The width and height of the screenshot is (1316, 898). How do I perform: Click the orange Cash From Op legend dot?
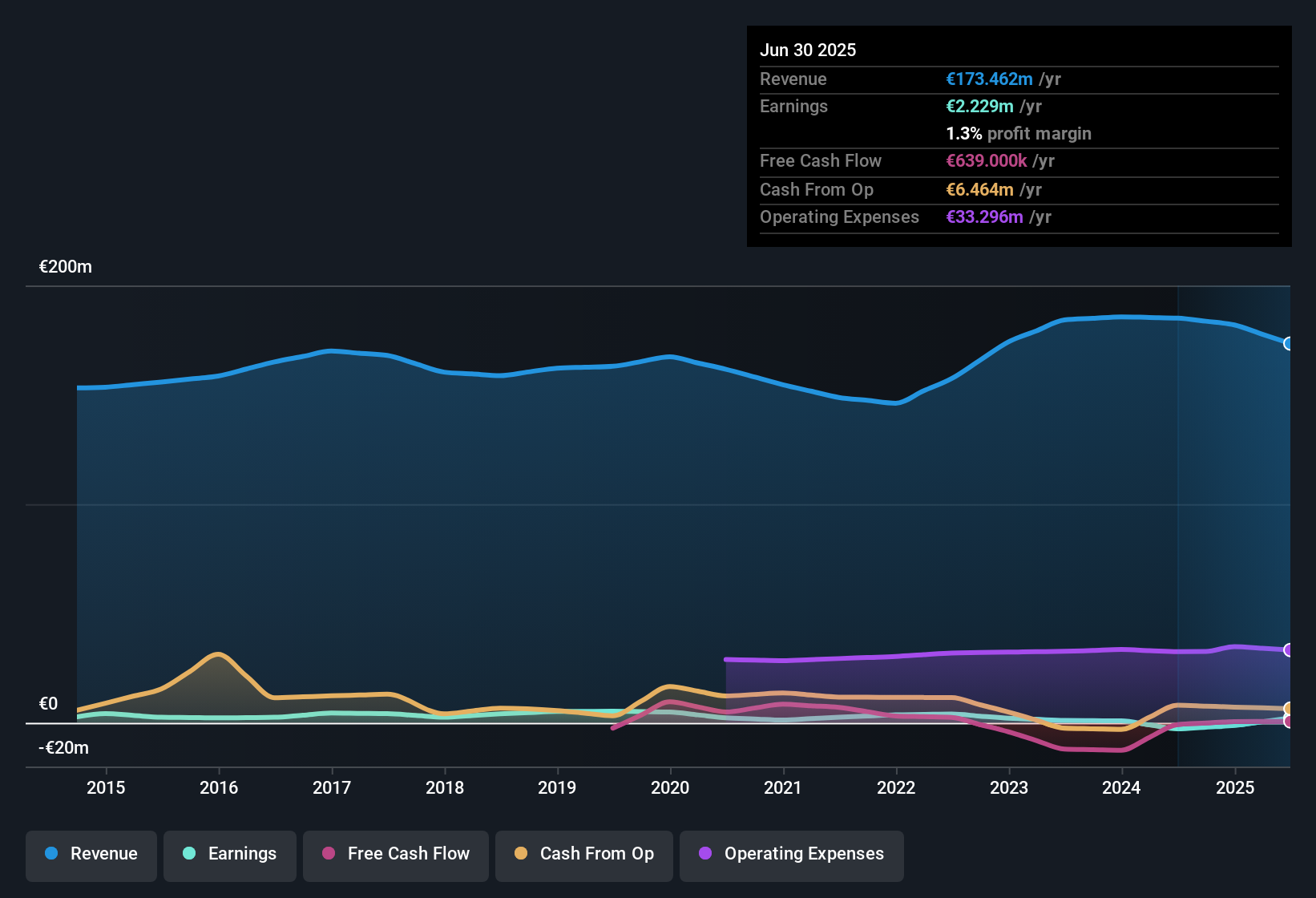pyautogui.click(x=521, y=854)
